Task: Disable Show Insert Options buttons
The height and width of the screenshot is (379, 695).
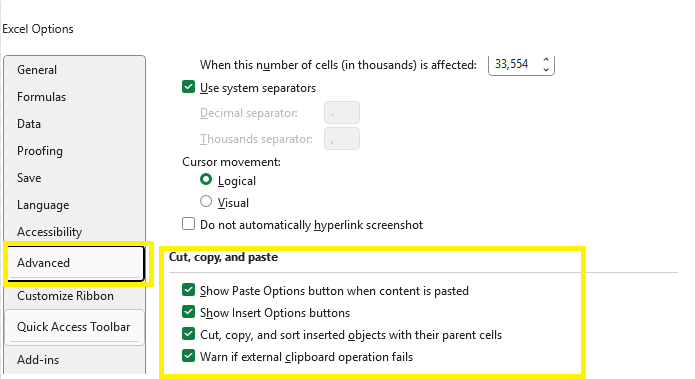Action: [188, 312]
